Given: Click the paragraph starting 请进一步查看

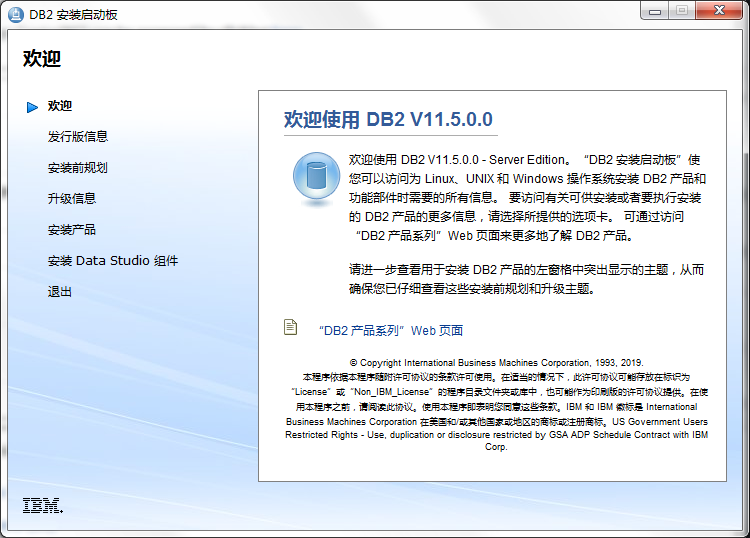Looking at the screenshot, I should pos(526,279).
